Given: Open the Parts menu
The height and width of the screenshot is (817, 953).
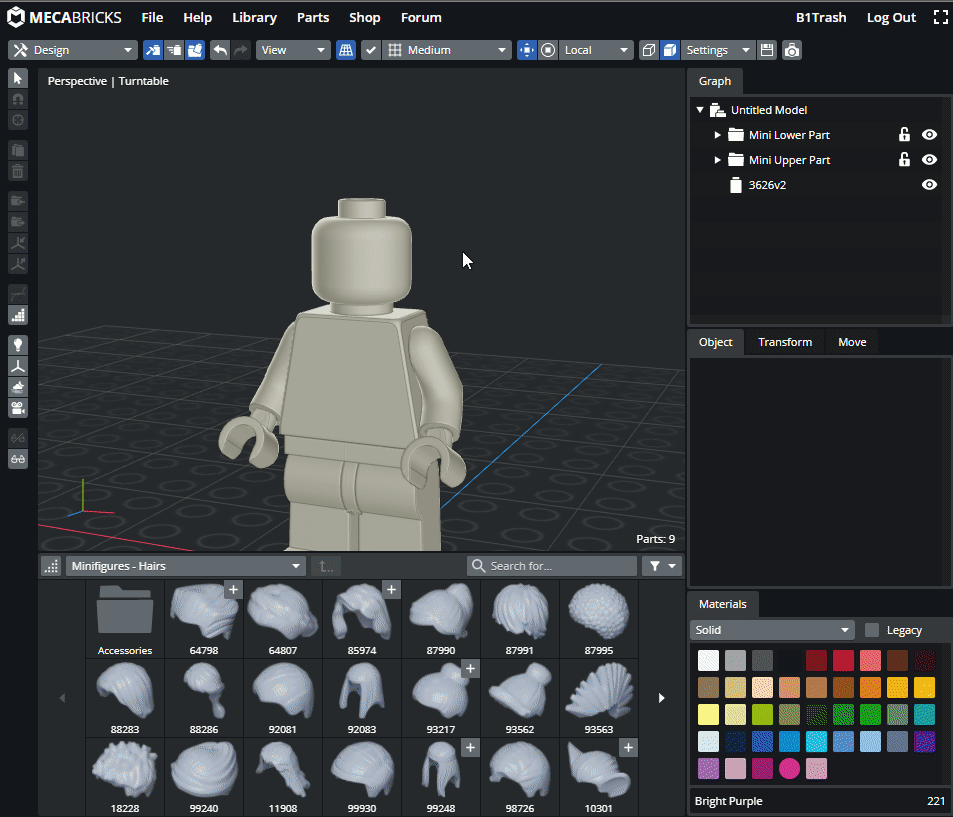Looking at the screenshot, I should 313,18.
